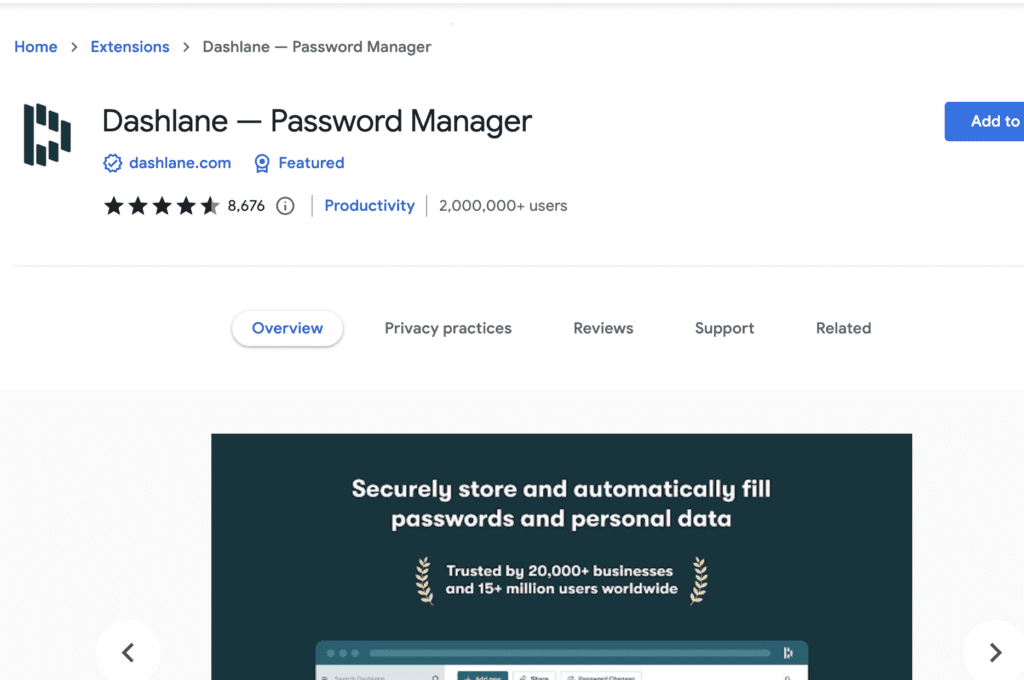This screenshot has height=680, width=1024.
Task: Open the Related tab
Action: tap(843, 329)
